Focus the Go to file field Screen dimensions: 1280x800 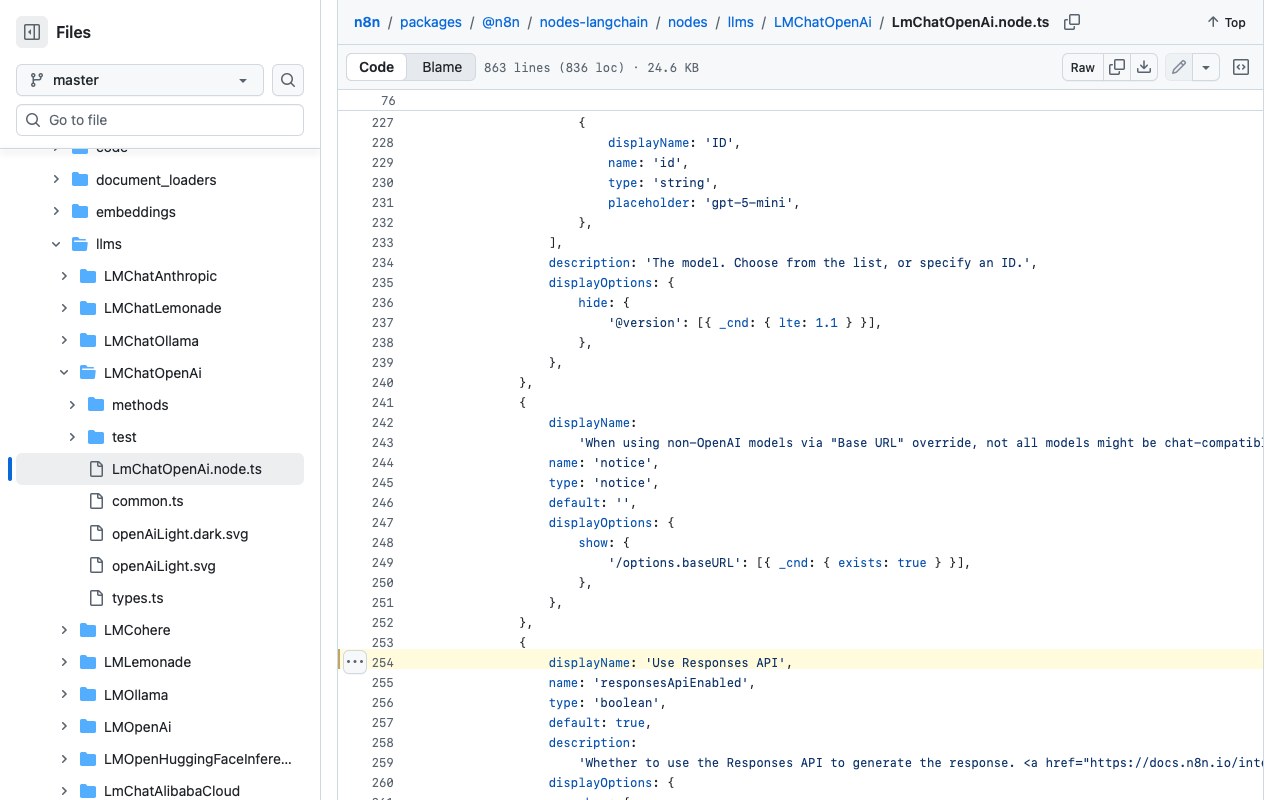(160, 120)
